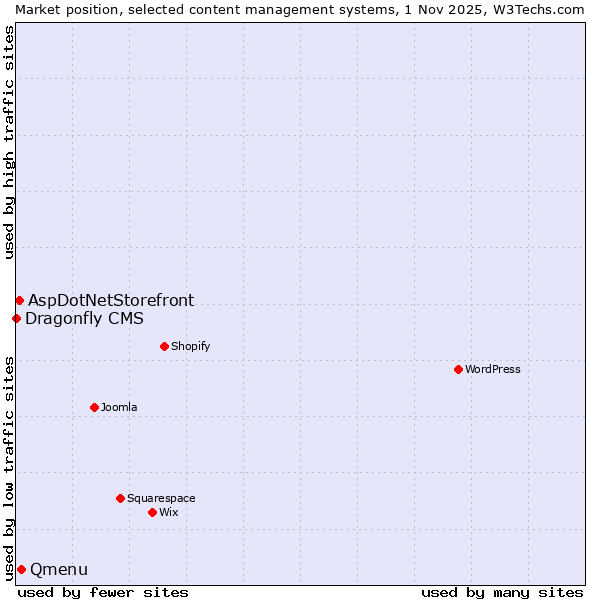Select the Shopify label text
The image size is (600, 600).
coord(190,346)
